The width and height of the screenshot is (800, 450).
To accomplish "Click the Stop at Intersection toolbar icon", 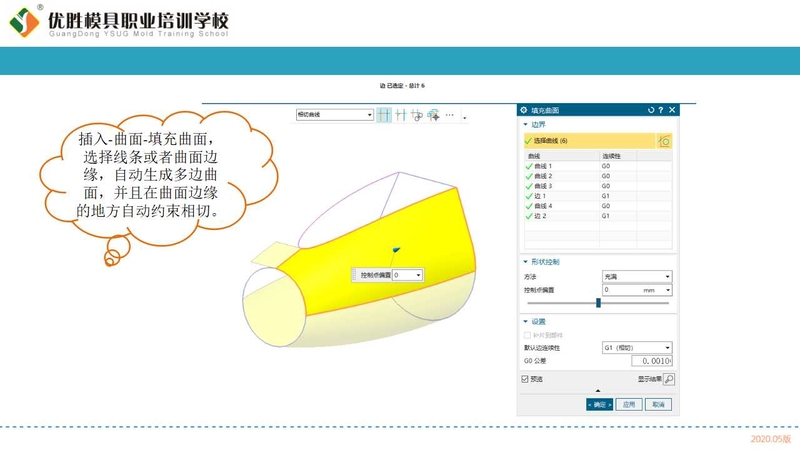I will click(384, 115).
